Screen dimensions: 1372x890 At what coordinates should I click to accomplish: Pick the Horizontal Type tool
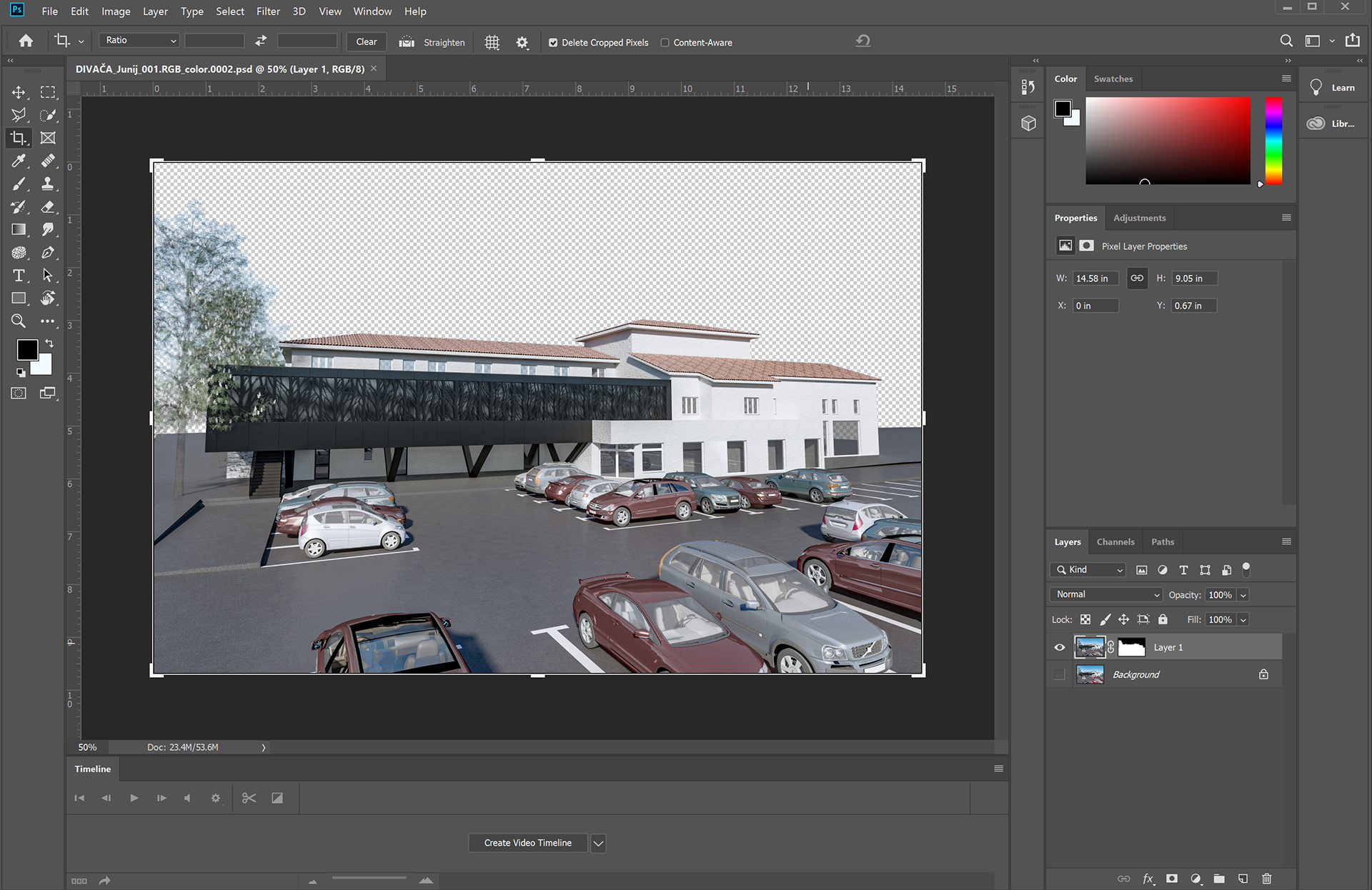[x=19, y=276]
